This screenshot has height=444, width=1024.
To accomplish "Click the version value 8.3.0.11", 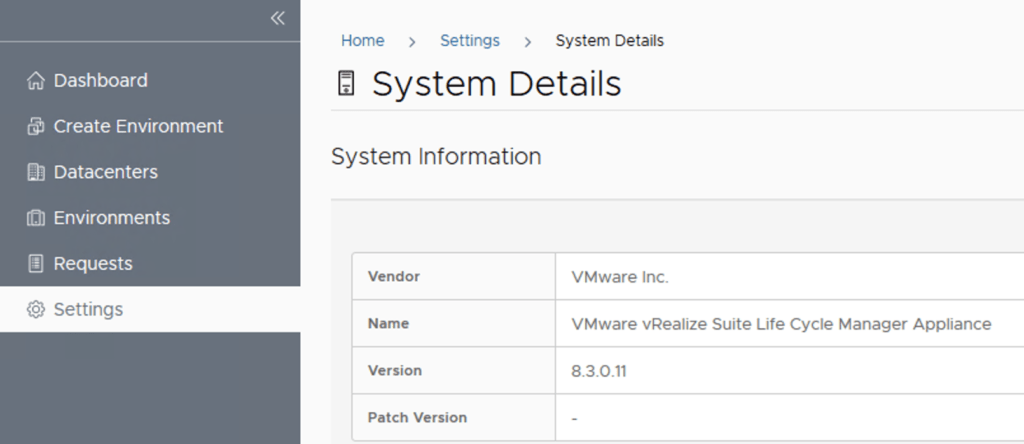I will pos(599,371).
